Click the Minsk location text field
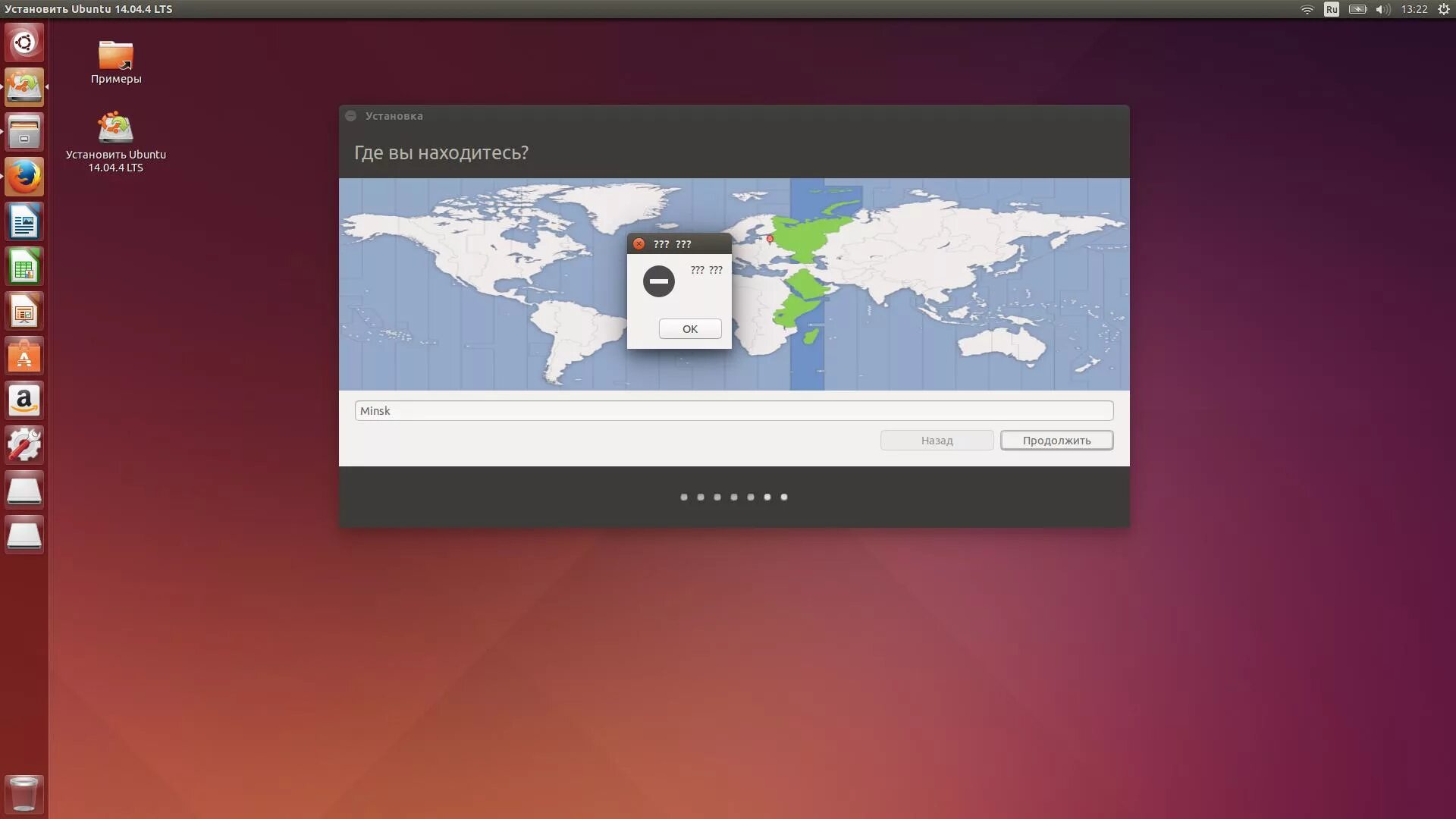The image size is (1456, 819). tap(733, 411)
